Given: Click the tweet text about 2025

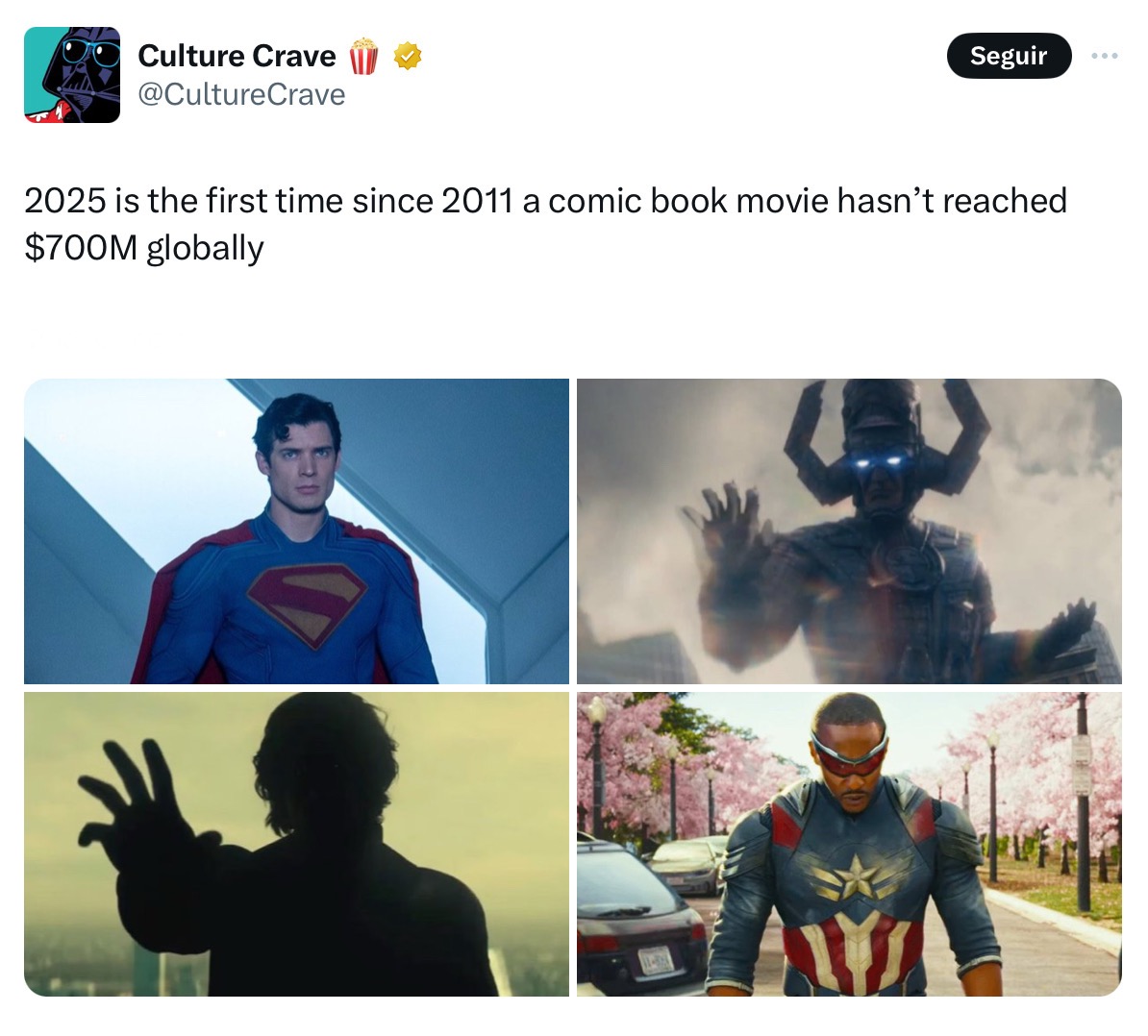Looking at the screenshot, I should coord(545,224).
